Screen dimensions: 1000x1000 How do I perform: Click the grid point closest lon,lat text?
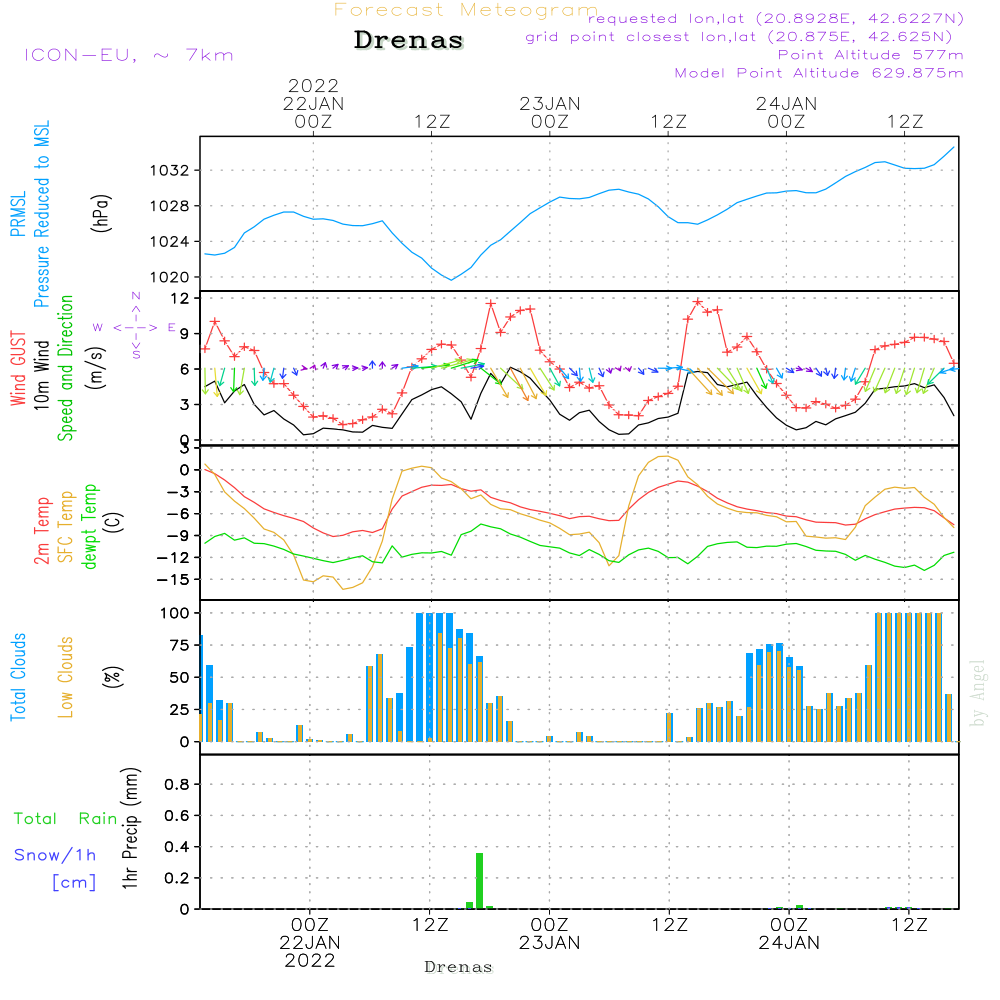[739, 37]
